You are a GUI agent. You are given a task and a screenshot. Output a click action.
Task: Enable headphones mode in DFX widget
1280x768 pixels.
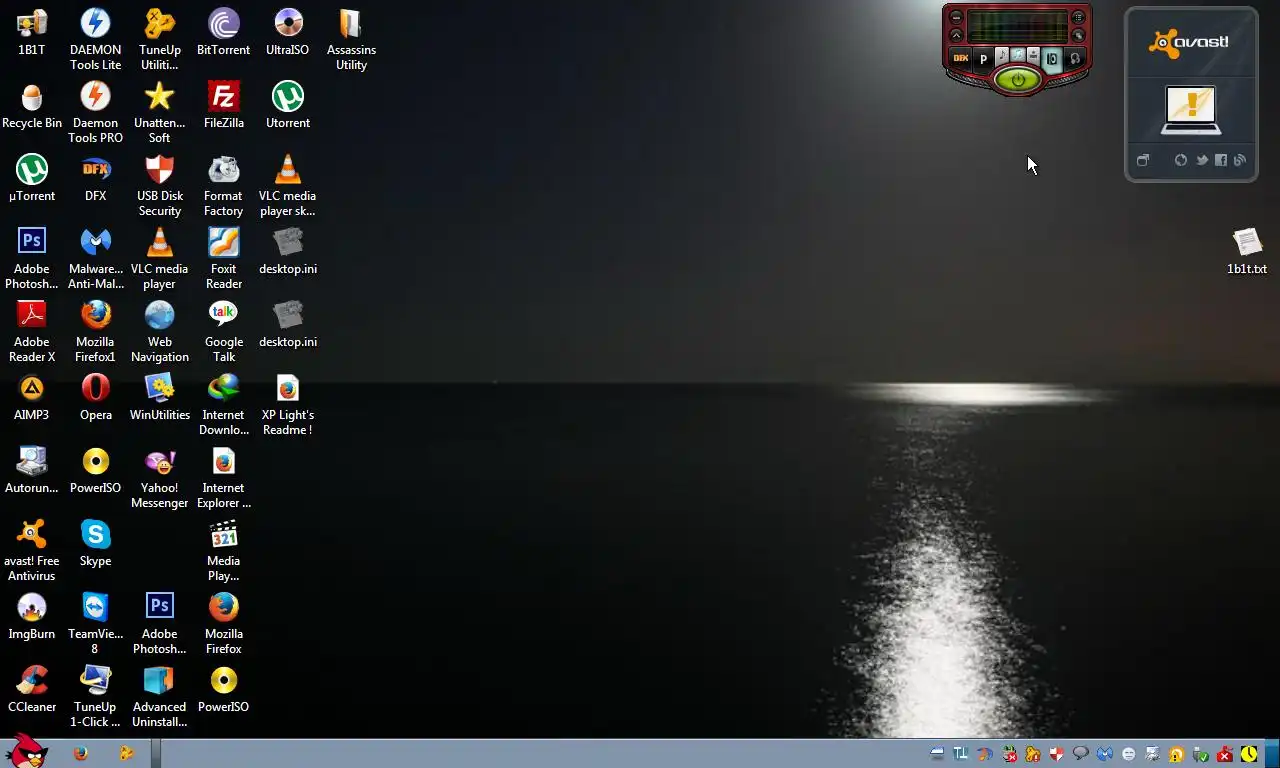point(1075,59)
